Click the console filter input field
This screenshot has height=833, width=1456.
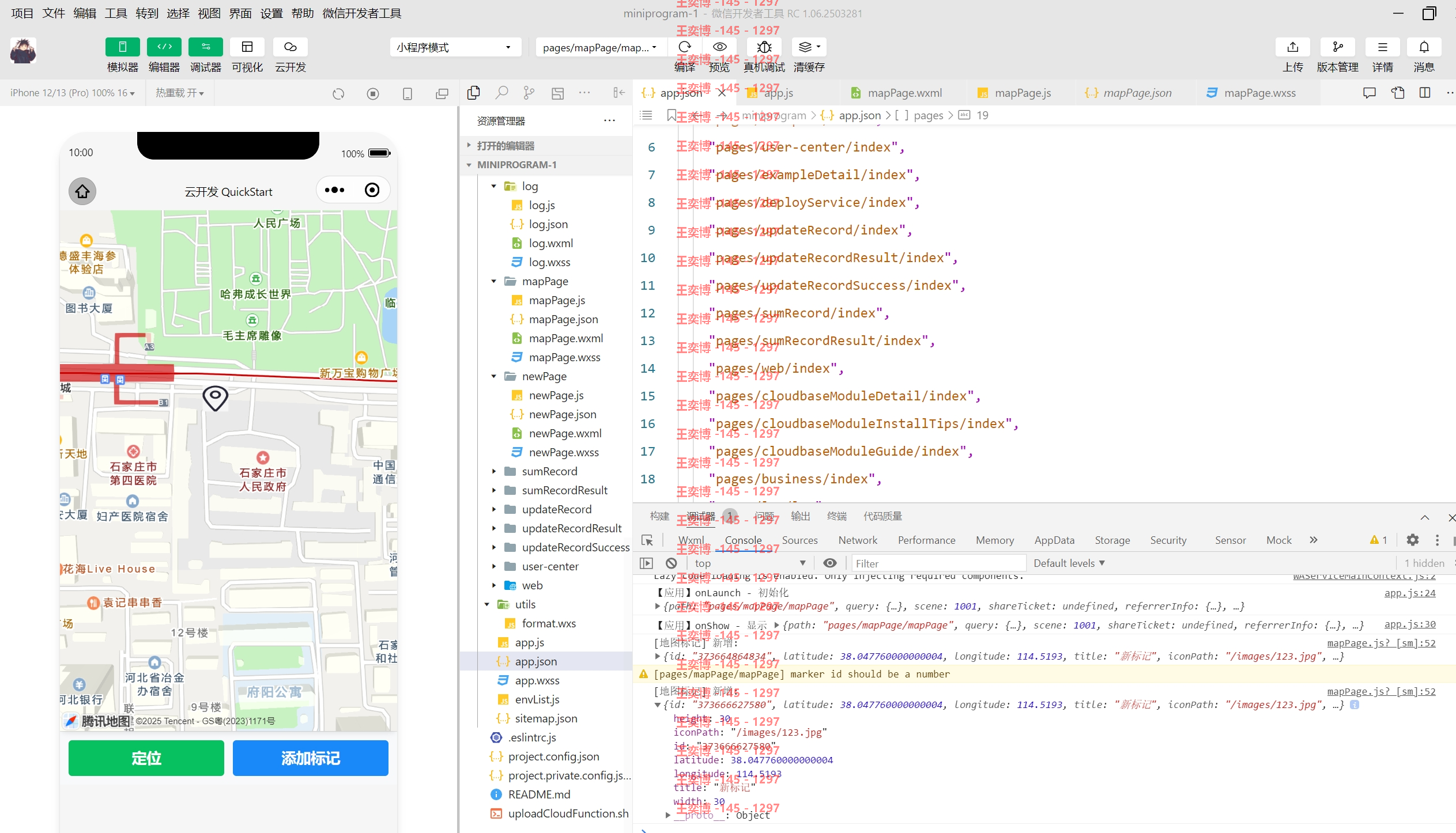938,563
